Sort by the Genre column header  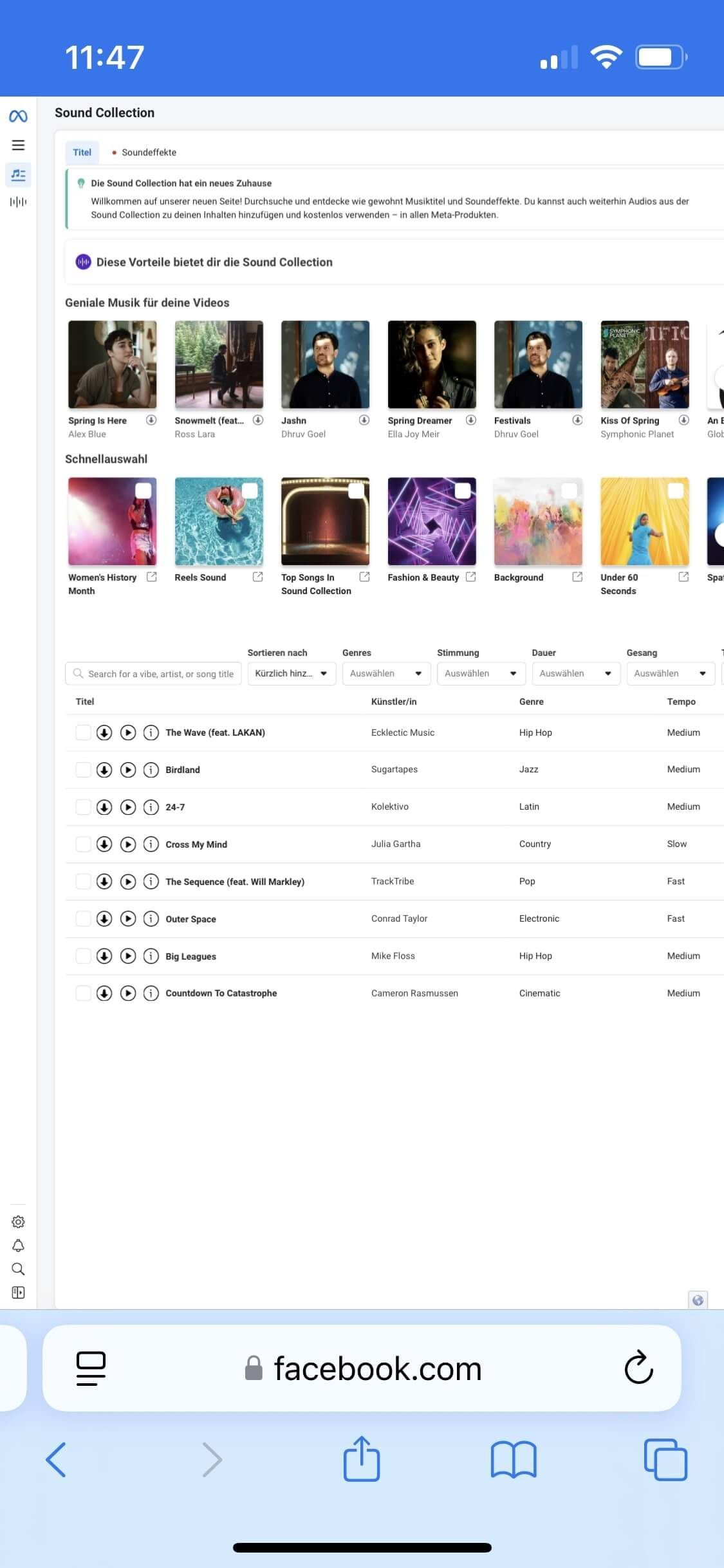tap(532, 702)
